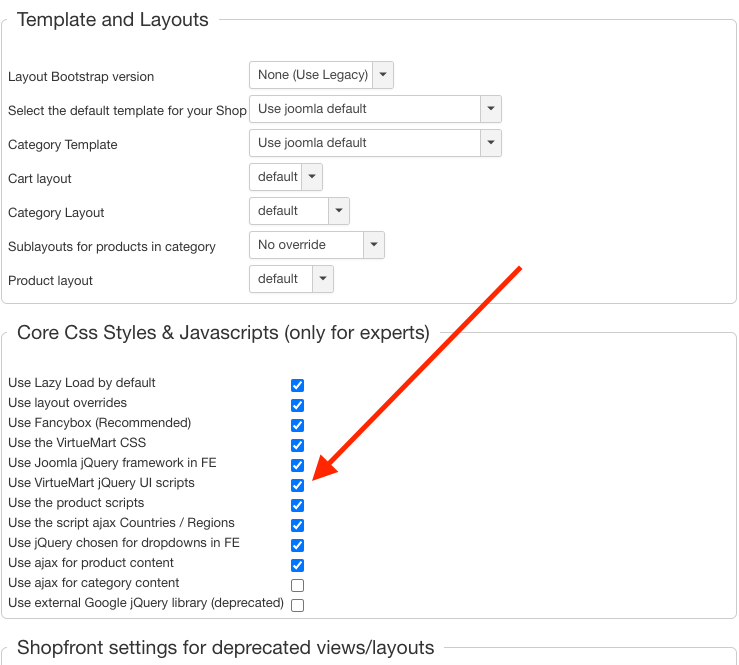Open the Cart layout dropdown

pos(286,177)
